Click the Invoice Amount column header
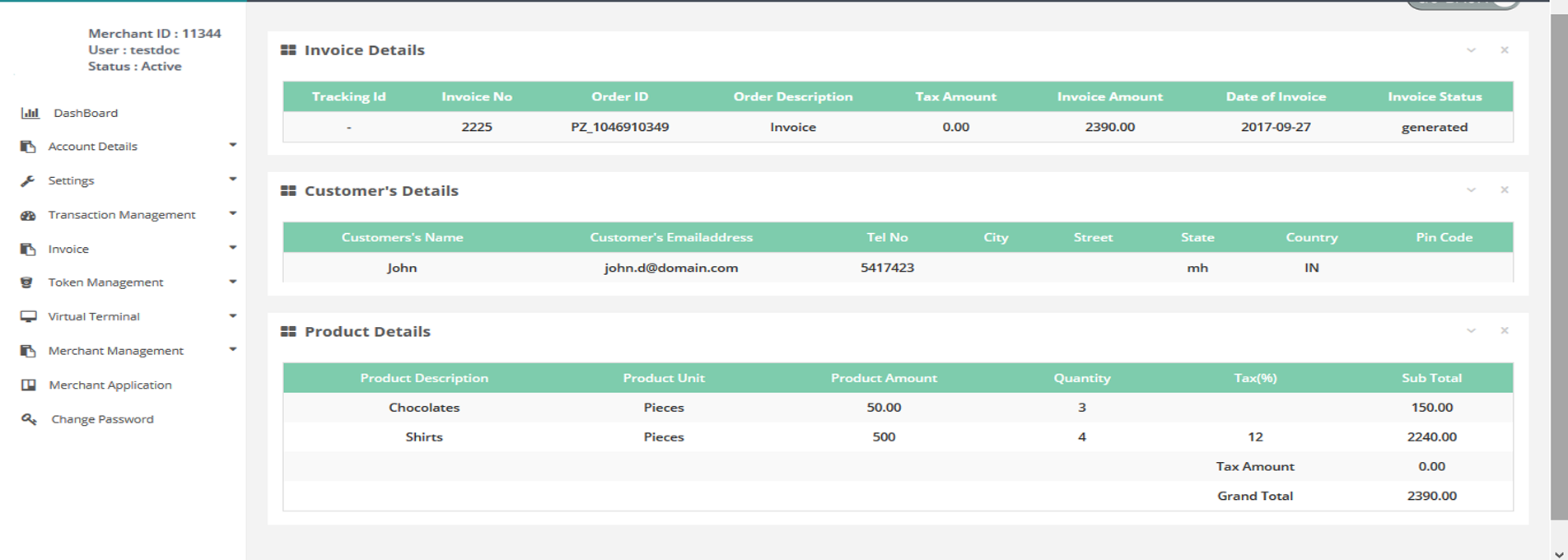 tap(1109, 96)
